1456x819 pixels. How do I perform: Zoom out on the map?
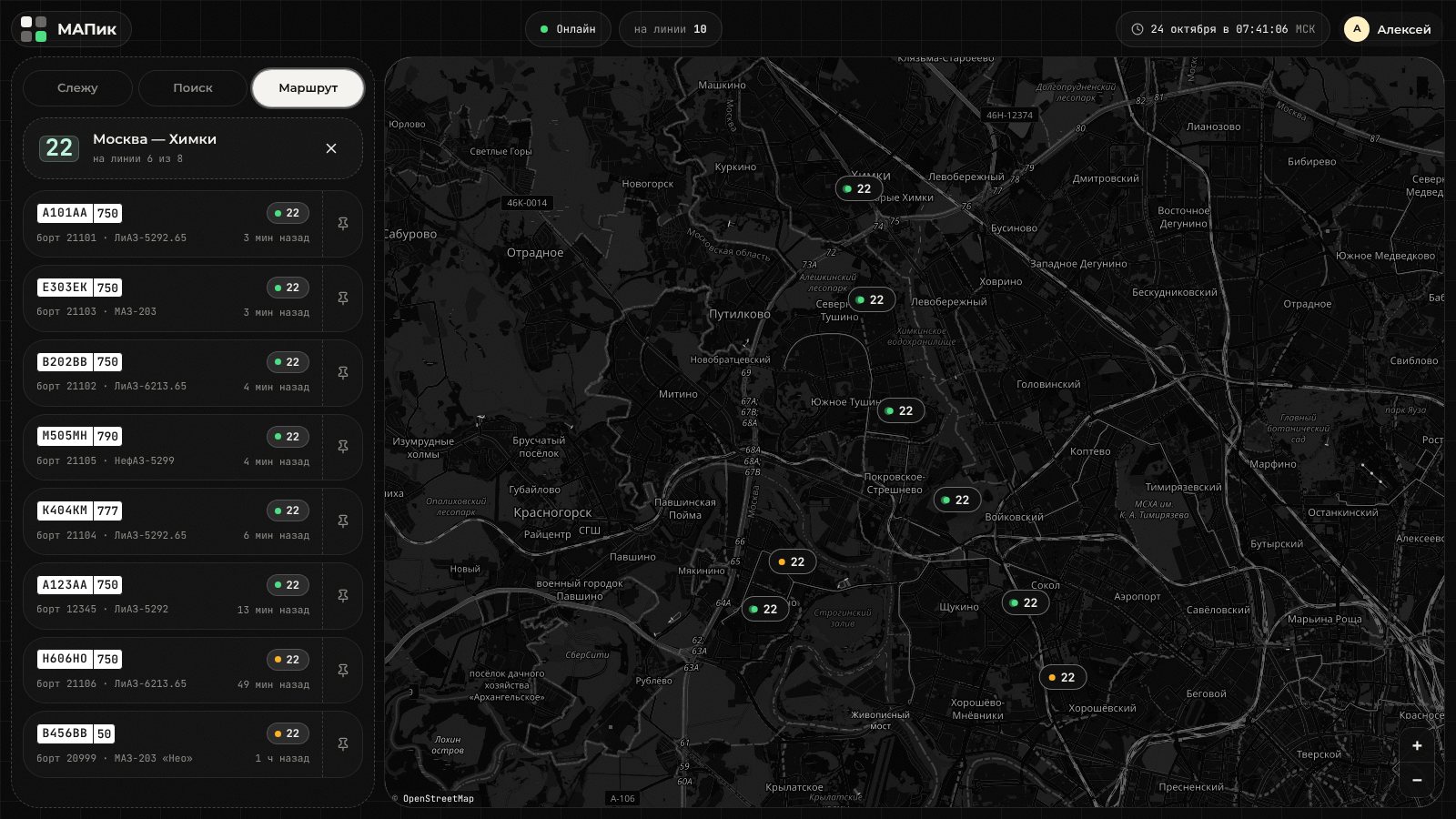pos(1417,780)
